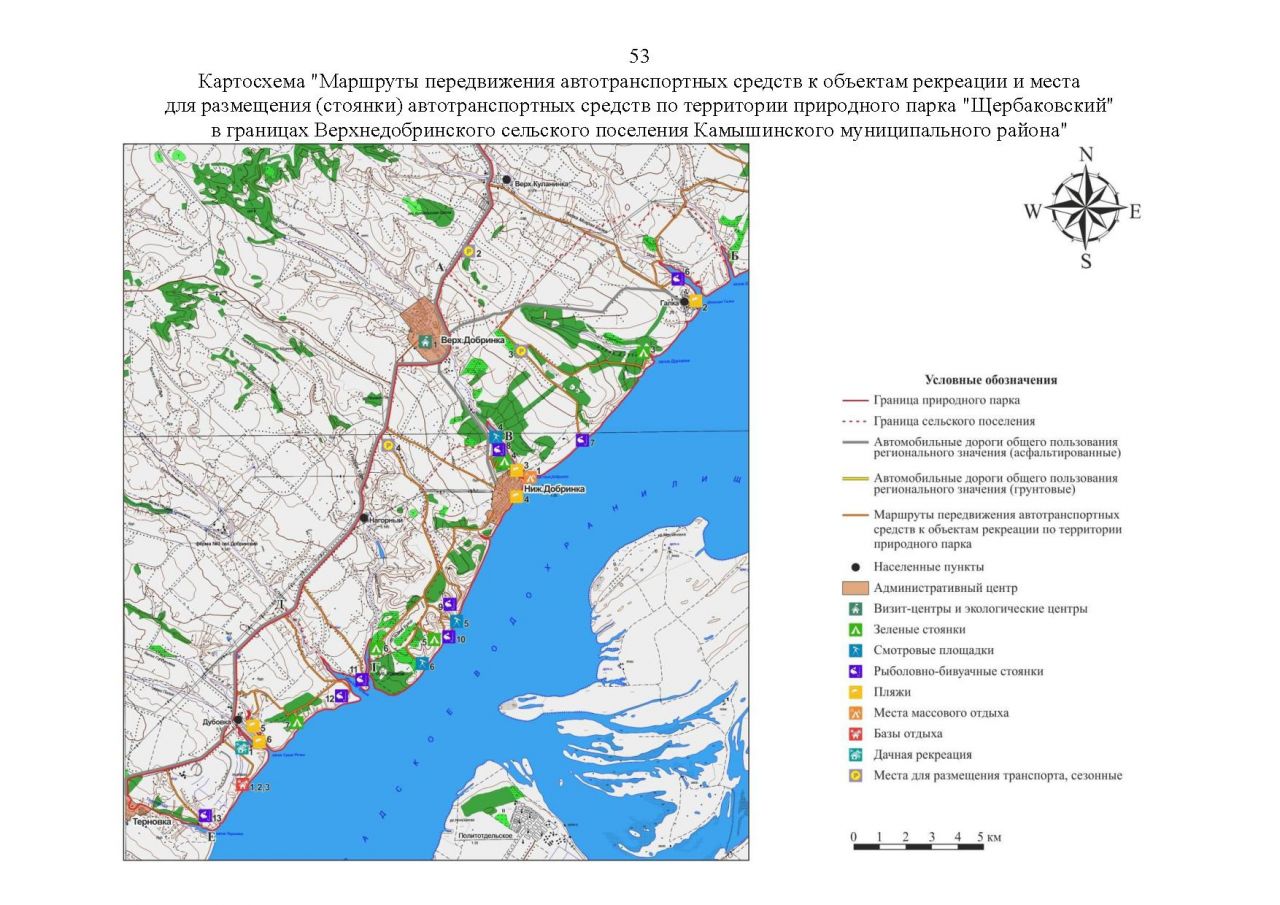Screen dimensions: 1280x905
Task: Click route point letter Б on map
Action: coord(733,255)
